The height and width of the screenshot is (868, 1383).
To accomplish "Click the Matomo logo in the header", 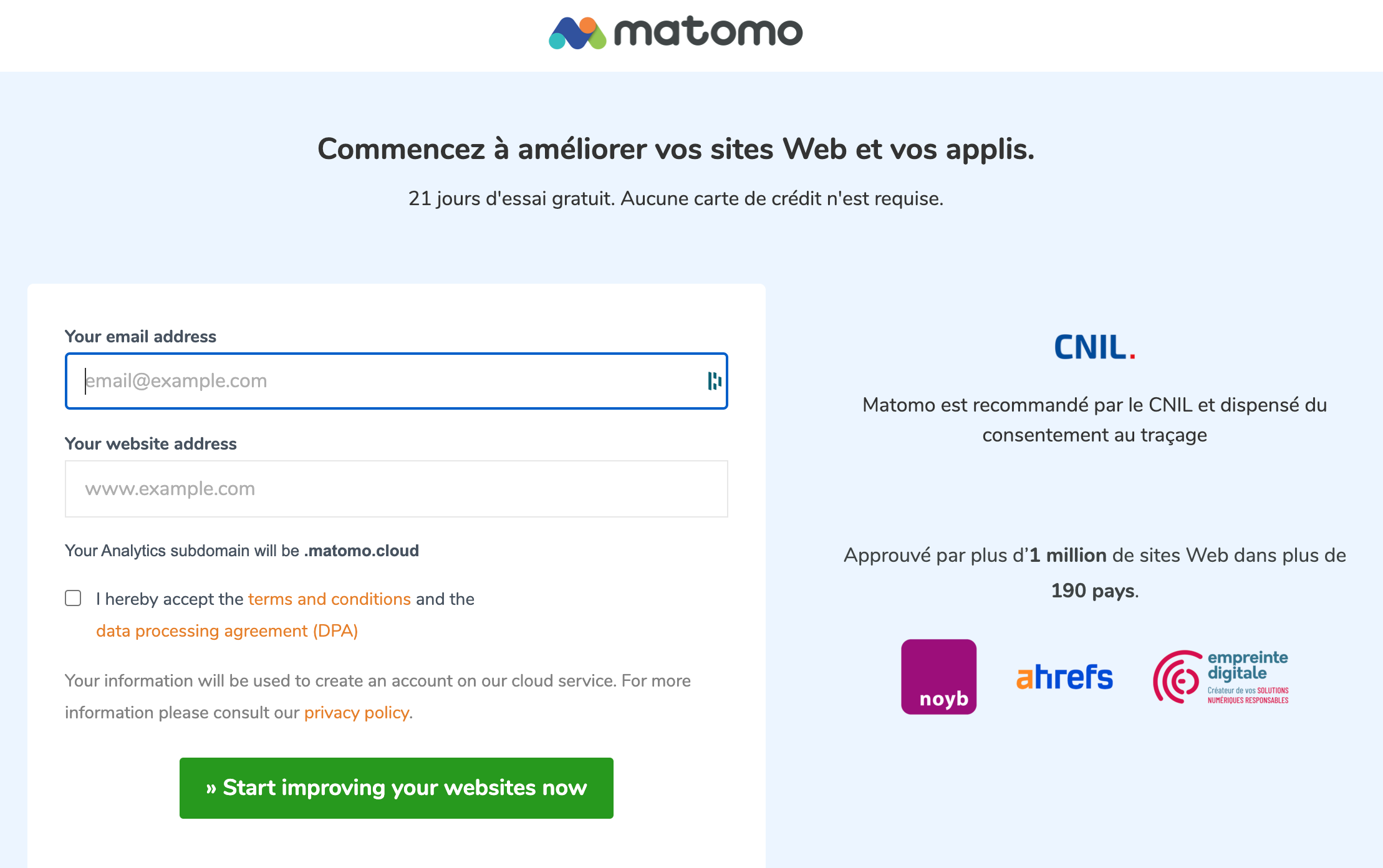I will (675, 33).
